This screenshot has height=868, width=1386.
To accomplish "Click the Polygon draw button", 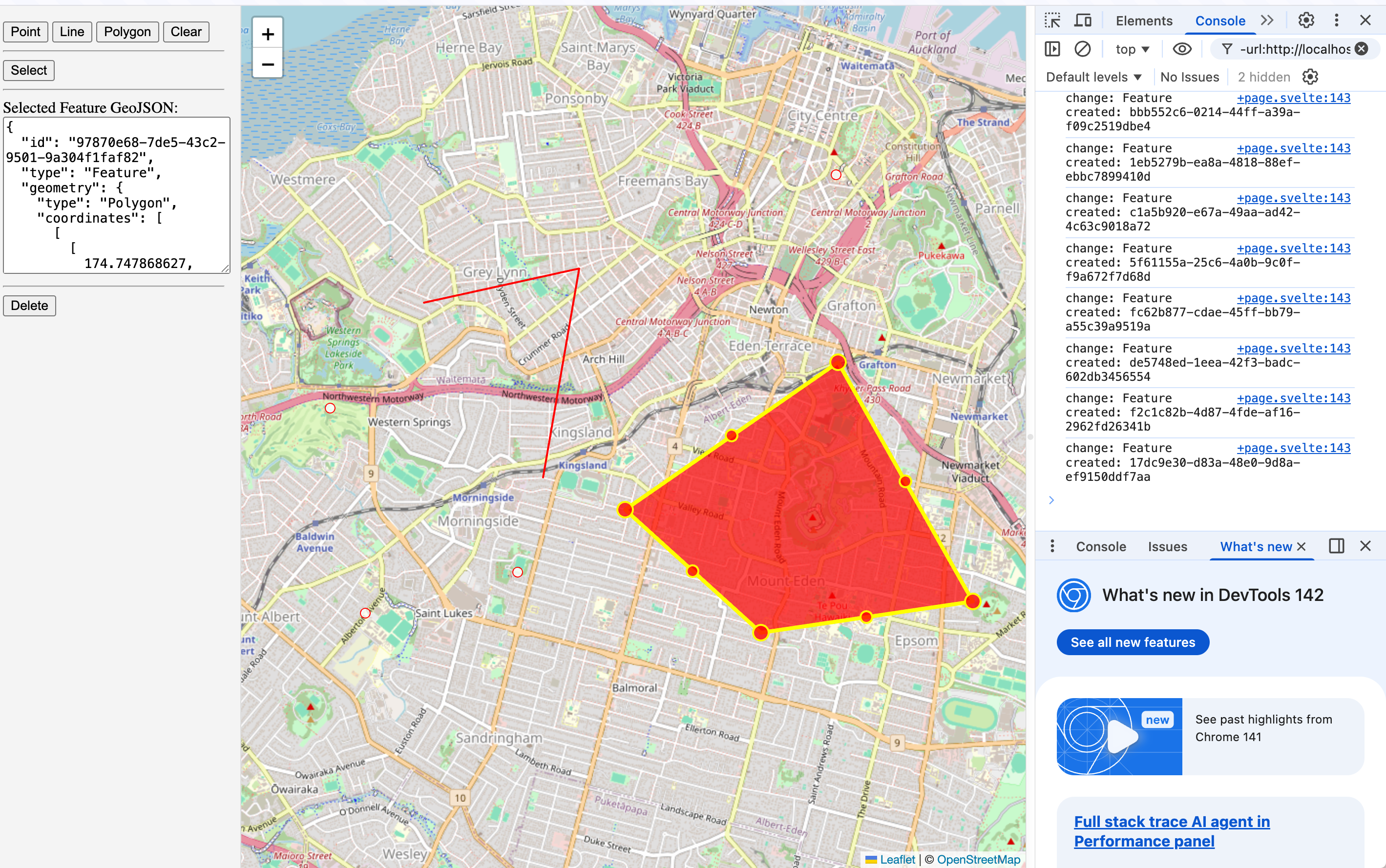I will [127, 32].
